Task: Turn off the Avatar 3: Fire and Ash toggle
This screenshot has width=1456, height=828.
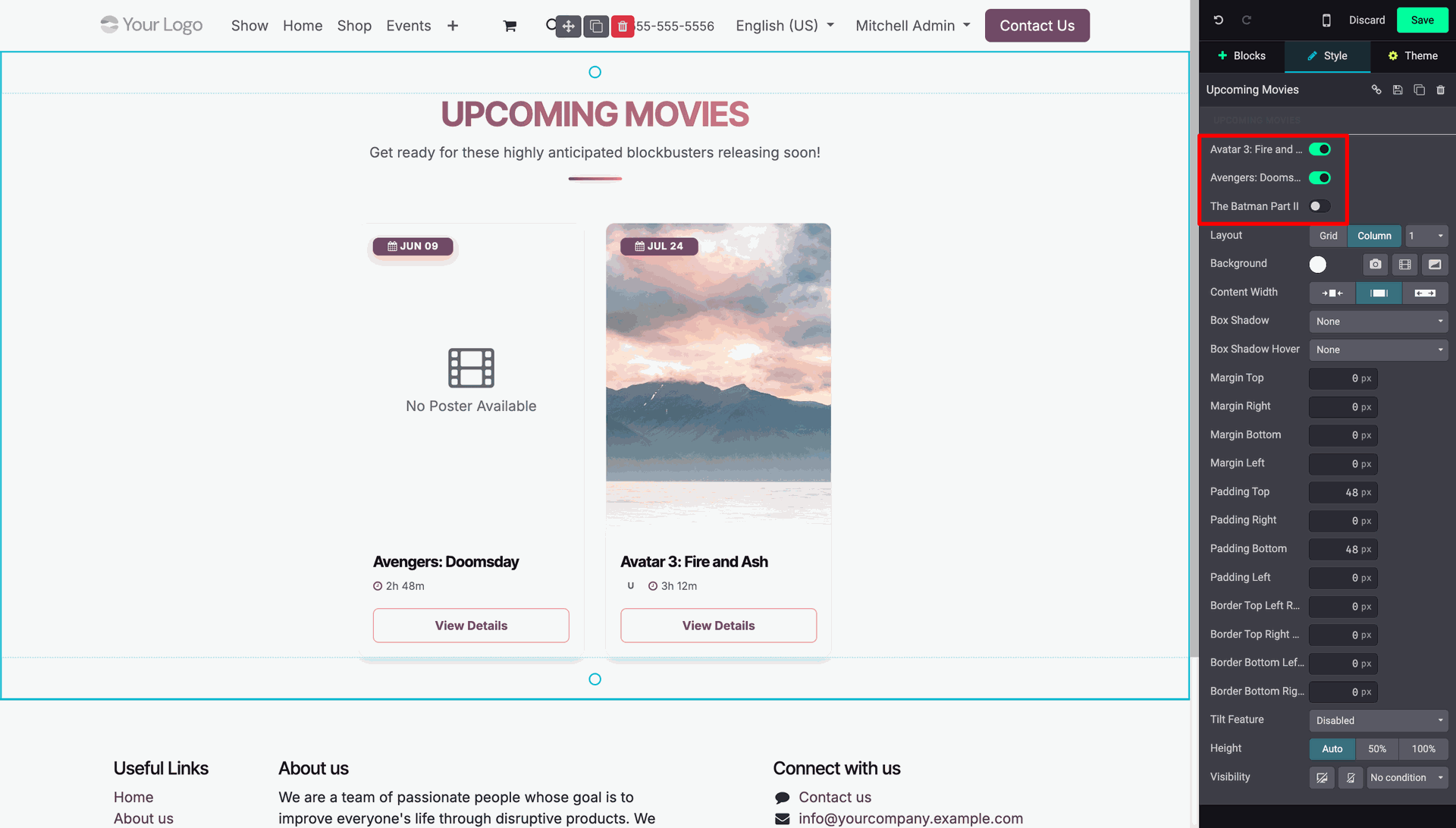Action: 1319,149
